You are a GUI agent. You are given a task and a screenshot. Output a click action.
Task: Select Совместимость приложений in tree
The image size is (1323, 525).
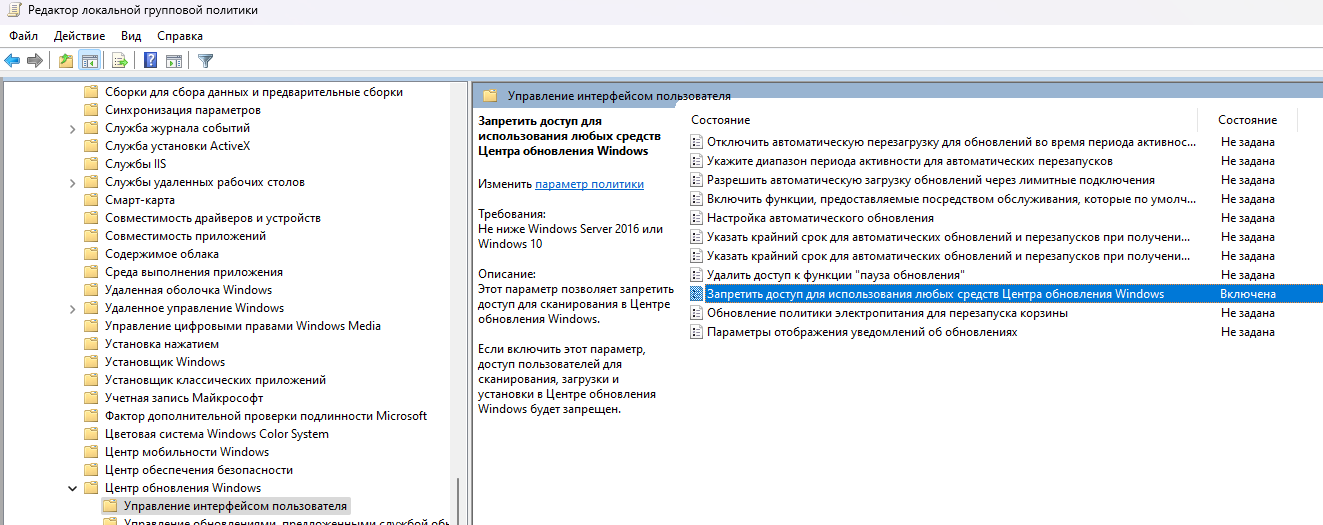coord(185,236)
